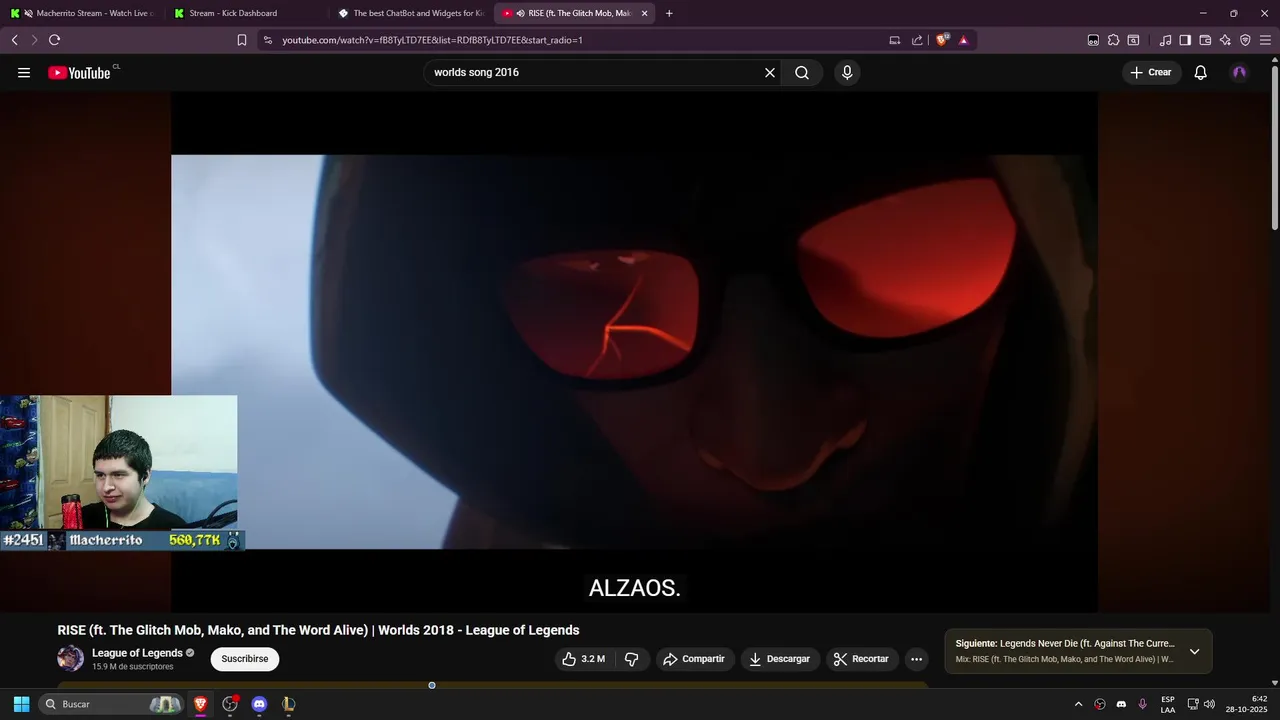
Task: Open League of Legends channel avatar
Action: click(x=70, y=658)
